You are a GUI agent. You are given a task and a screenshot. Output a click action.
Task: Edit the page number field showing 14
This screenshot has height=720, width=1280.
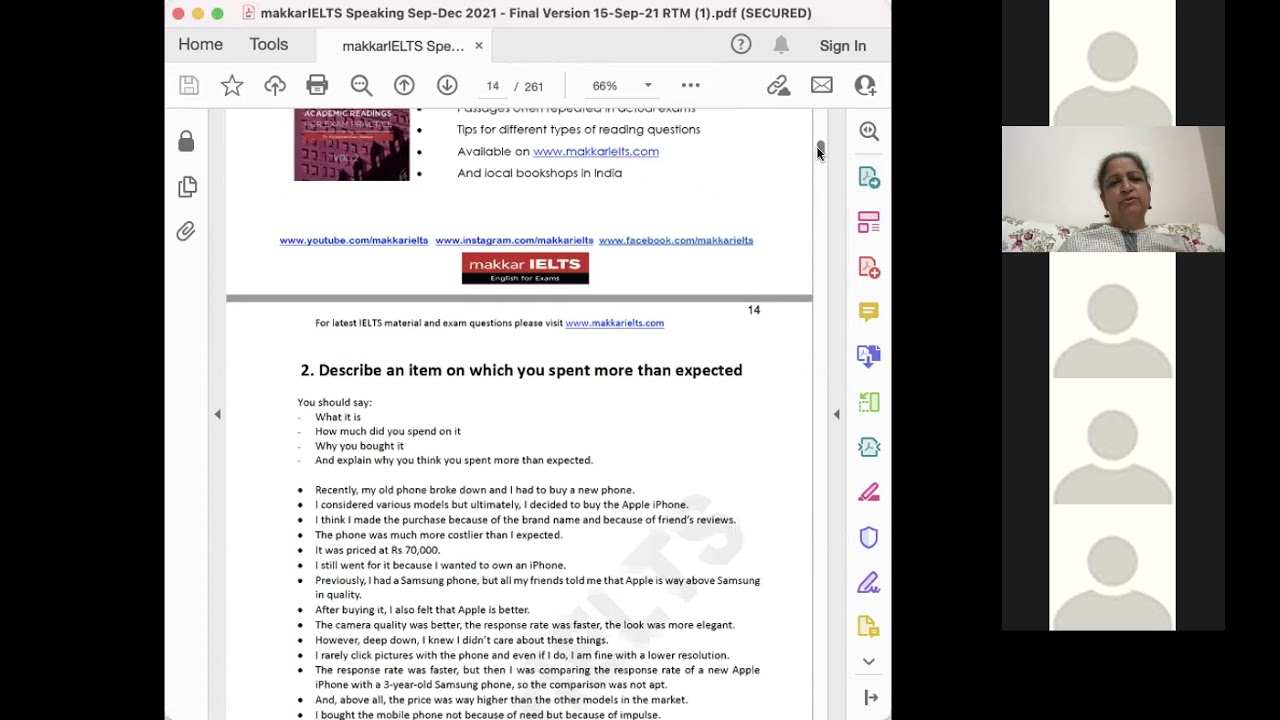point(492,86)
